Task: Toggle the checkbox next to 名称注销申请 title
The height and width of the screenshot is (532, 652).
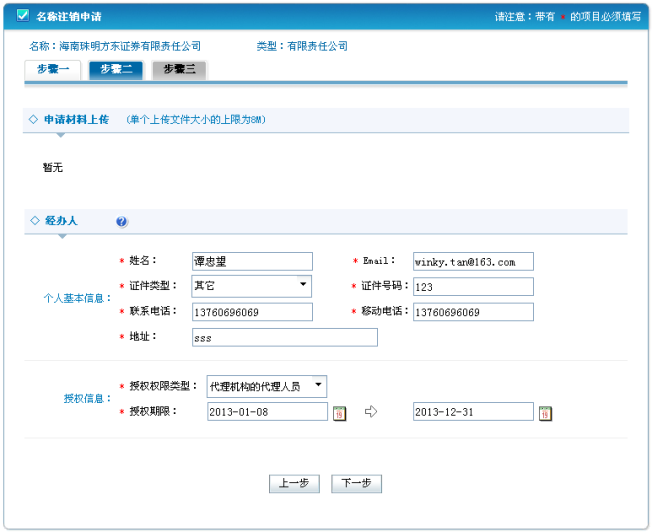Action: [23, 16]
